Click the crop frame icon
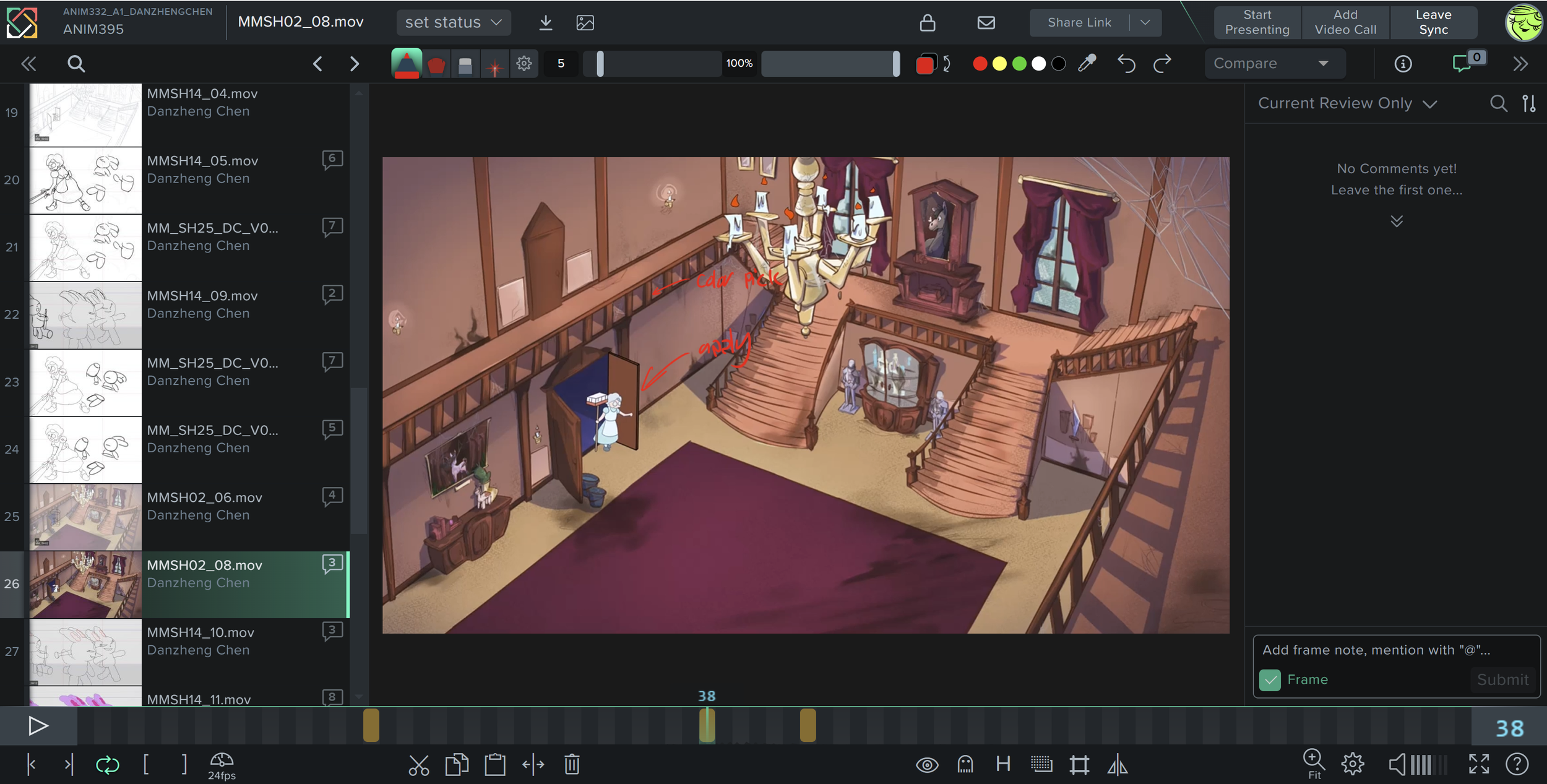The width and height of the screenshot is (1547, 784). [1079, 765]
